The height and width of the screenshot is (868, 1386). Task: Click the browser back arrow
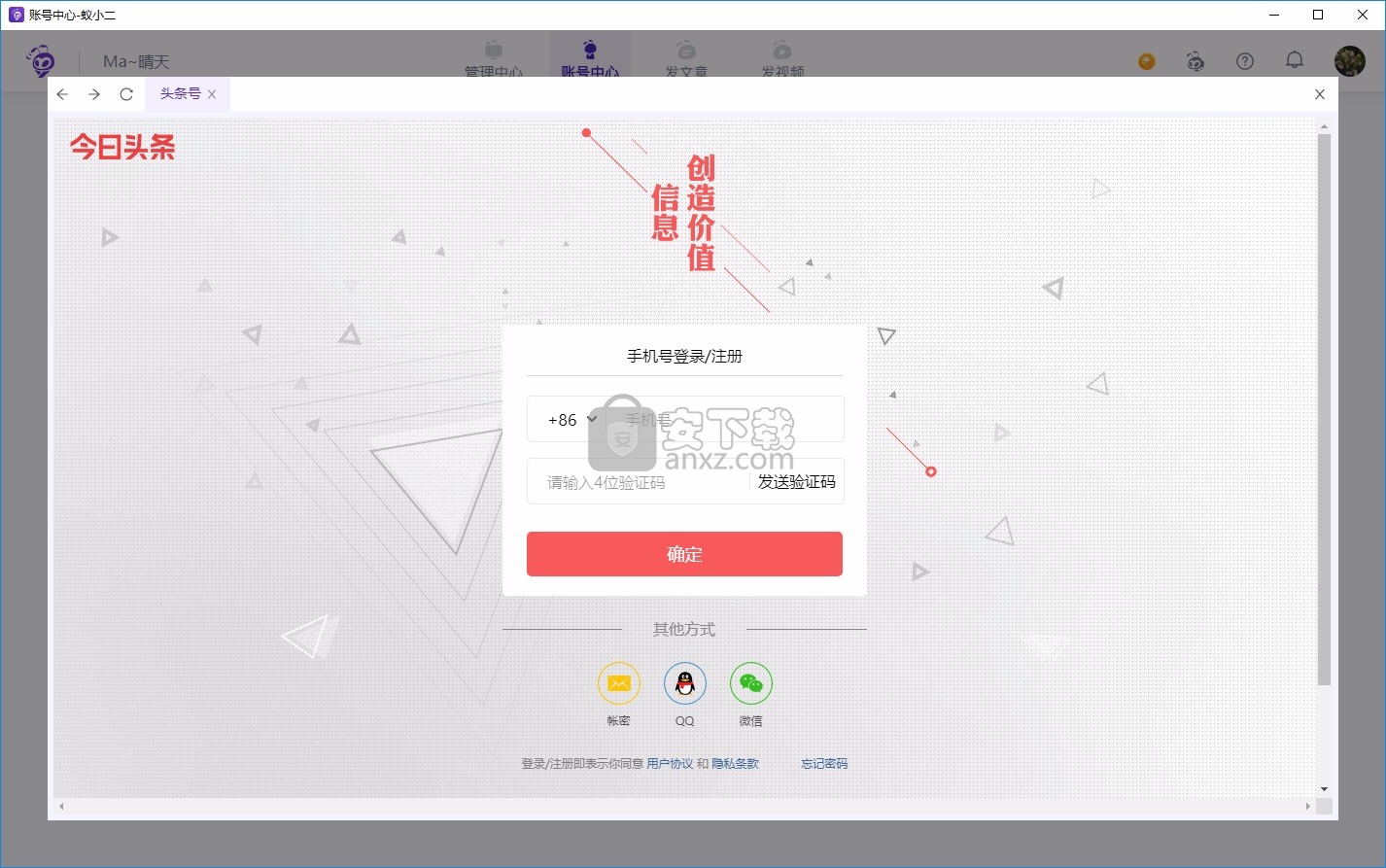point(62,94)
